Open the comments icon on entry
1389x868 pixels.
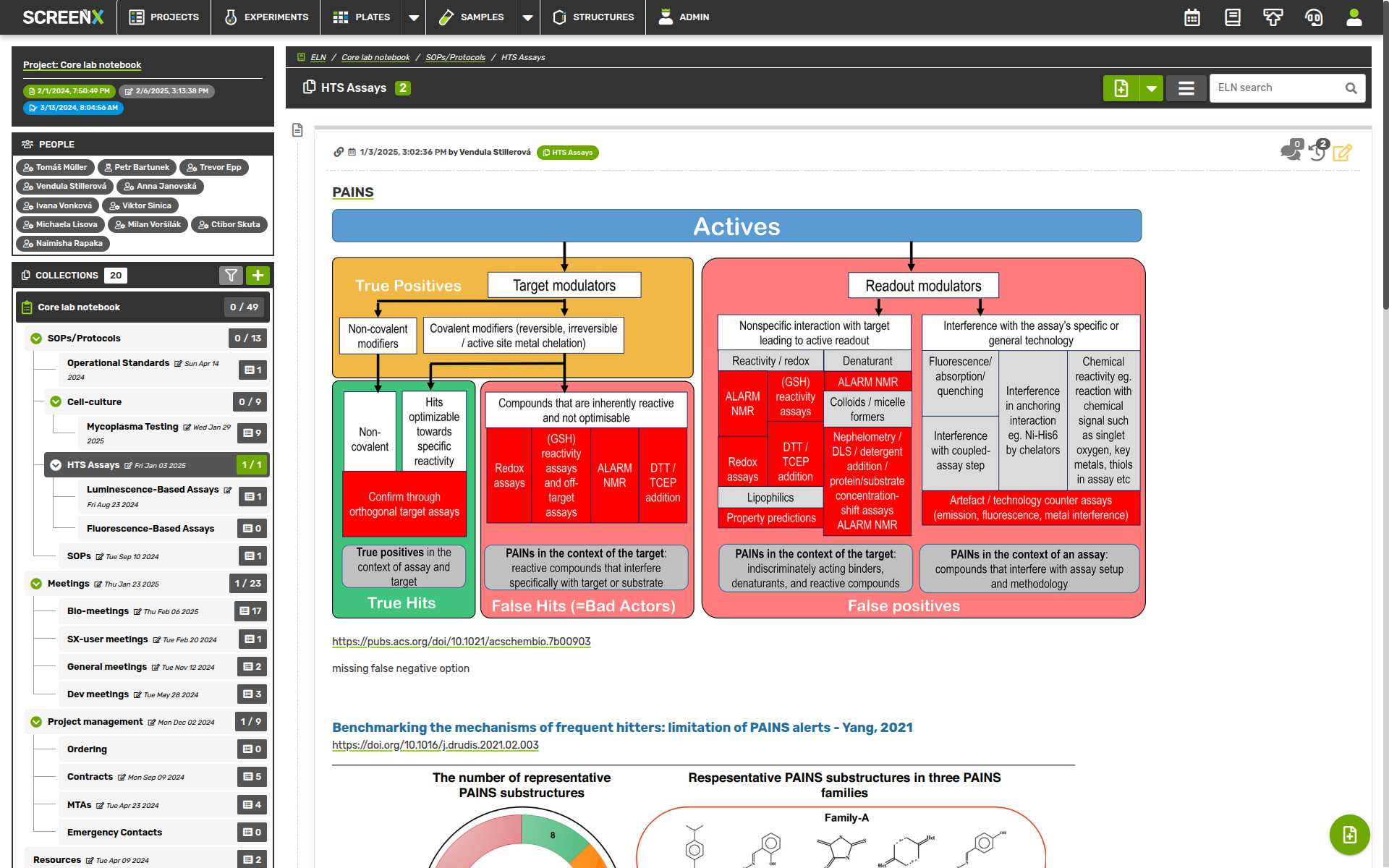click(x=1290, y=151)
